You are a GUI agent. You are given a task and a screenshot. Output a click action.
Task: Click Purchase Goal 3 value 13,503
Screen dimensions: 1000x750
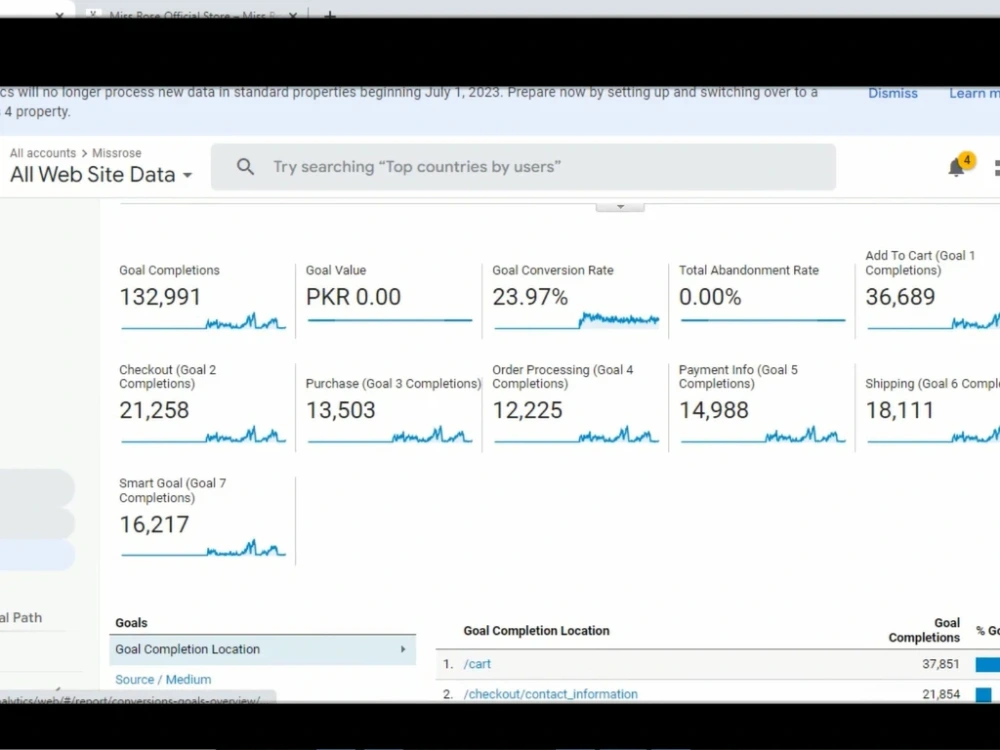pyautogui.click(x=341, y=410)
